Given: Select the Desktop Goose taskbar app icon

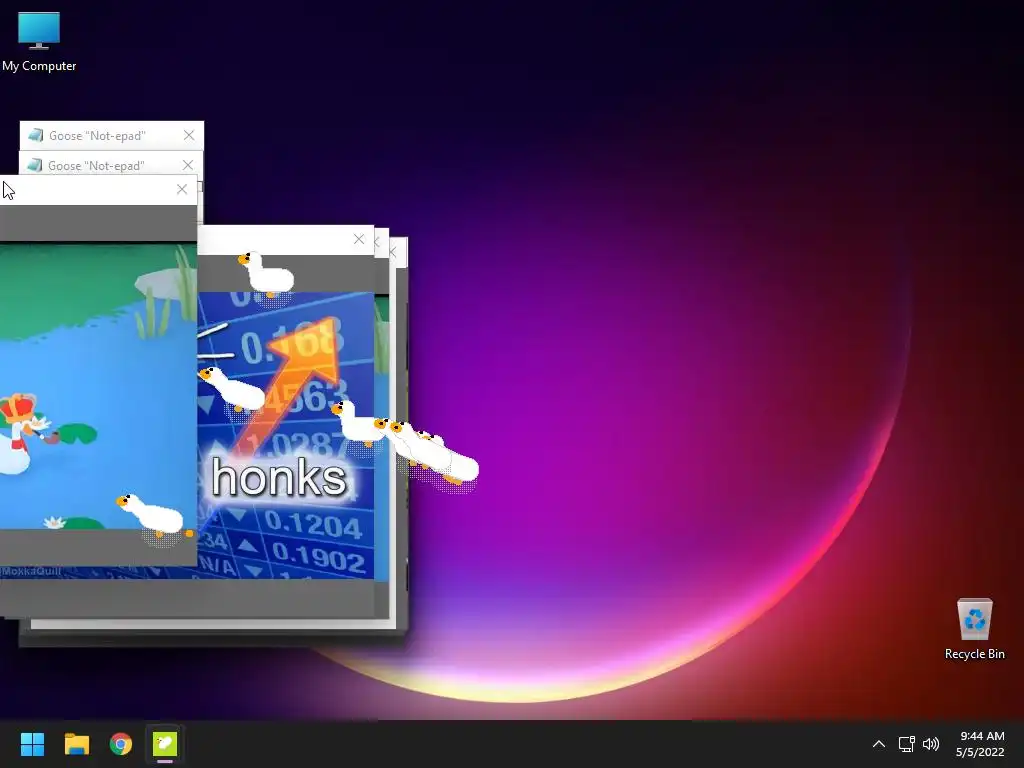Looking at the screenshot, I should click(x=165, y=744).
